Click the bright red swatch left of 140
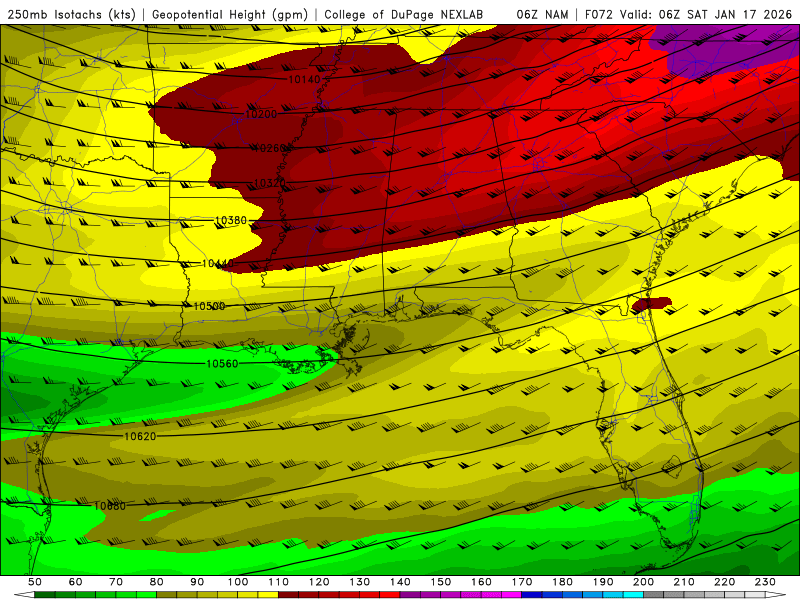 390,595
